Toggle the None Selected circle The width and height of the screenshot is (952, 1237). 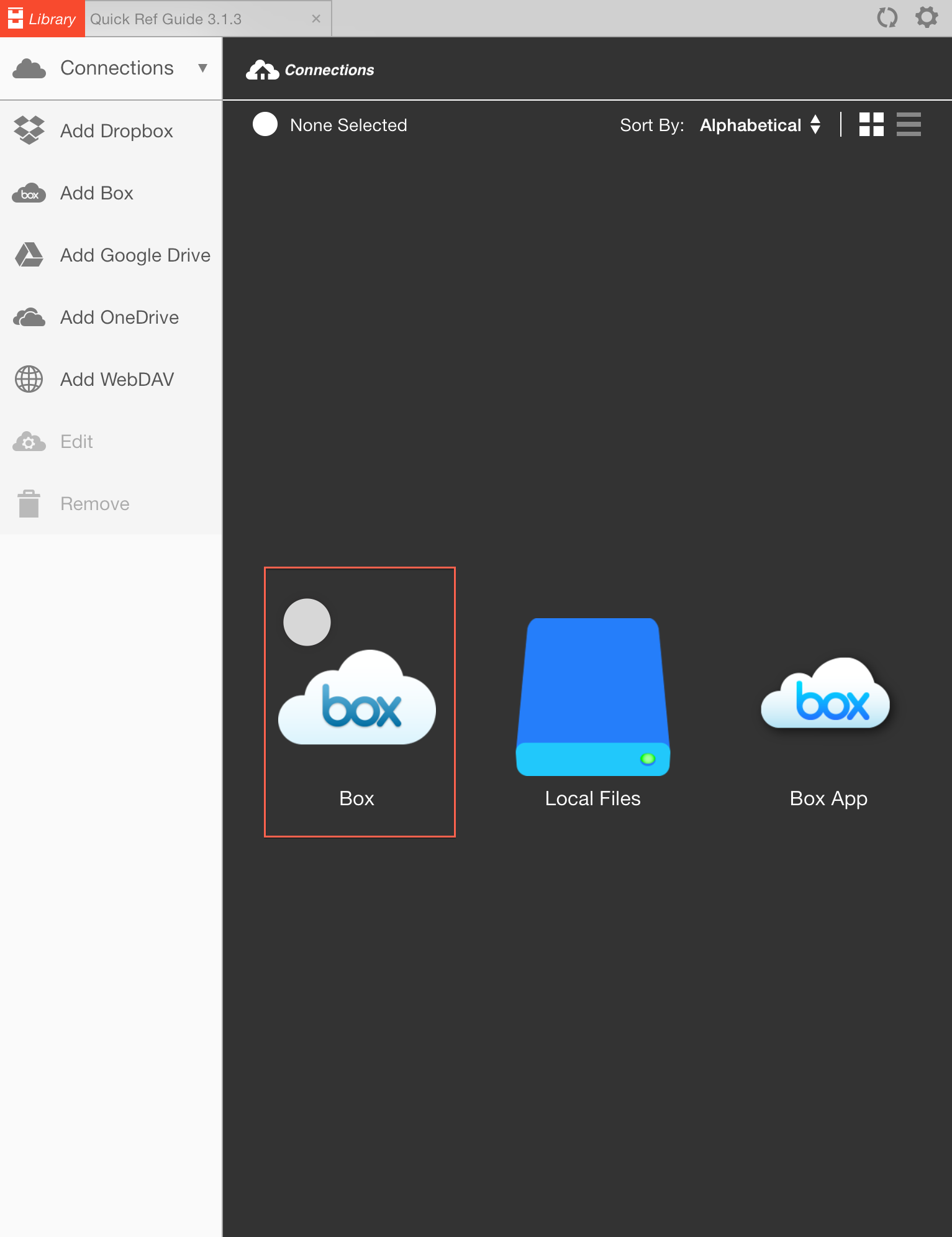point(265,124)
